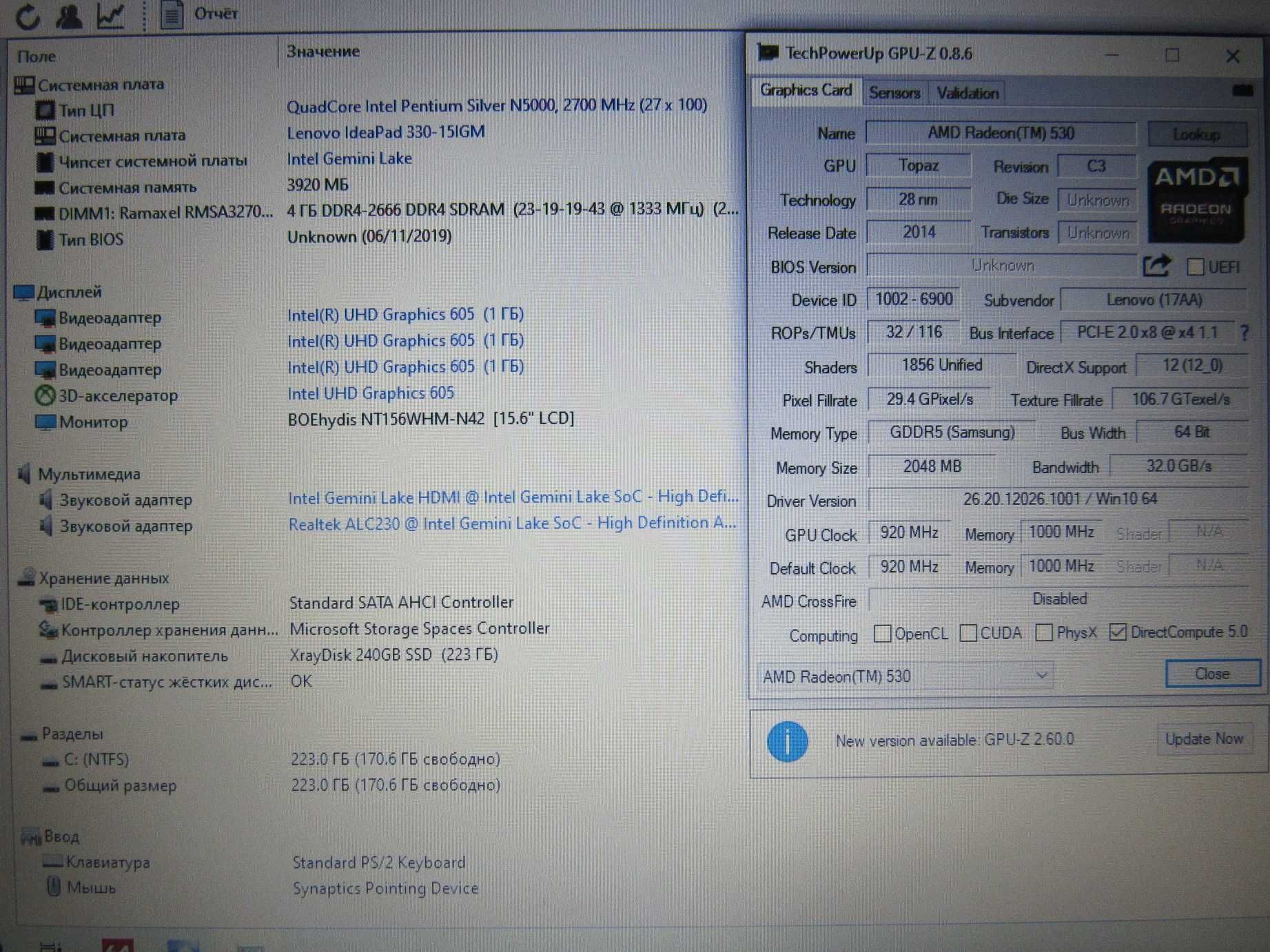Click the Мультимедиа speaker icon
Viewport: 1270px width, 952px height.
[x=24, y=474]
